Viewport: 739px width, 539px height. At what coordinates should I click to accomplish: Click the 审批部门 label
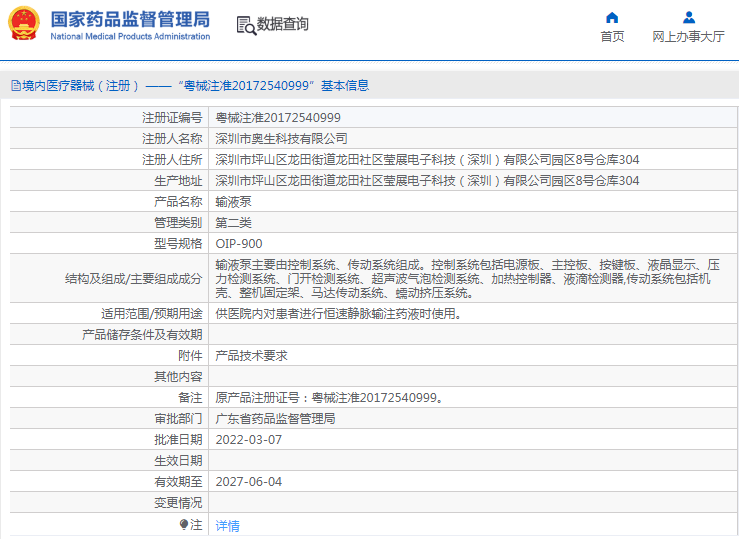[178, 419]
